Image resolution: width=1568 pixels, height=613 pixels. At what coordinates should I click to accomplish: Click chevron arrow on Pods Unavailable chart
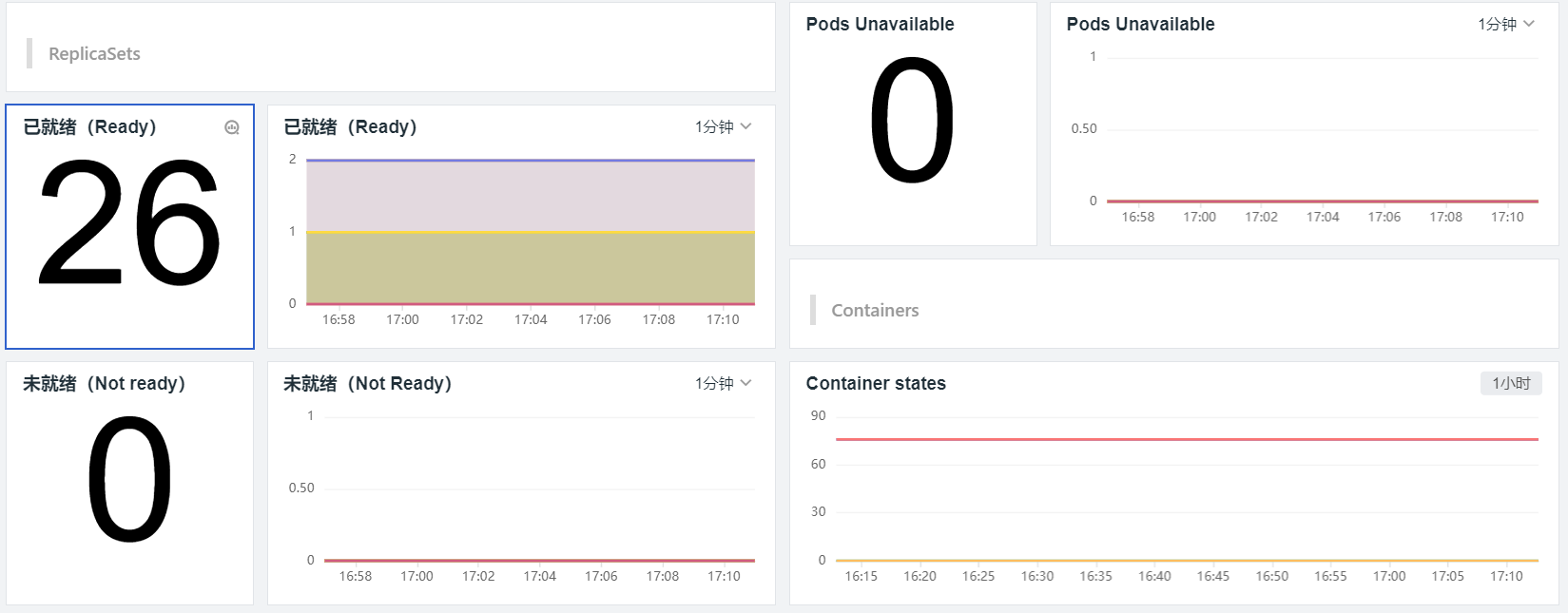pos(1529,24)
